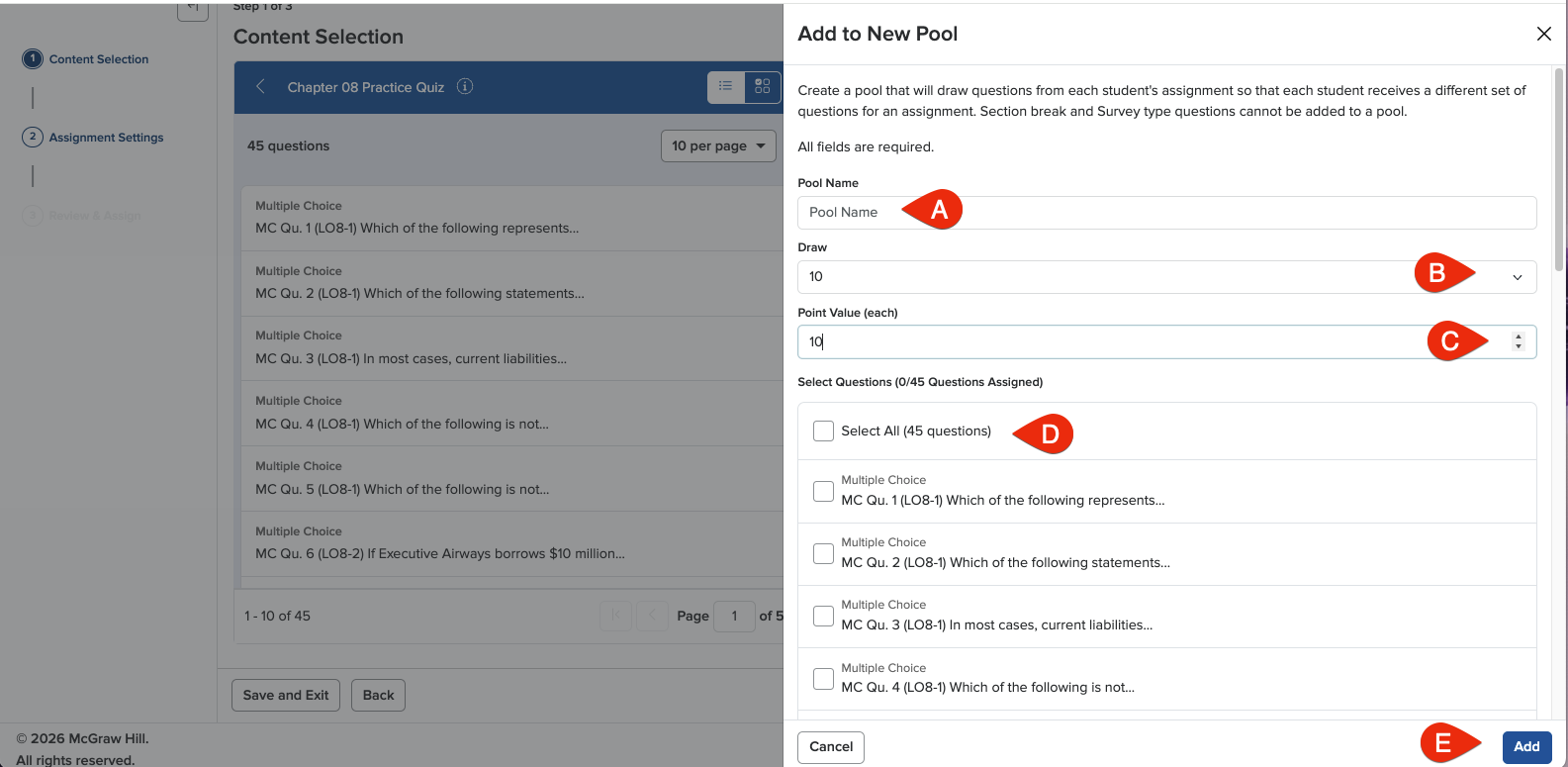Go to first page pagination icon
1568x767 pixels.
(615, 616)
